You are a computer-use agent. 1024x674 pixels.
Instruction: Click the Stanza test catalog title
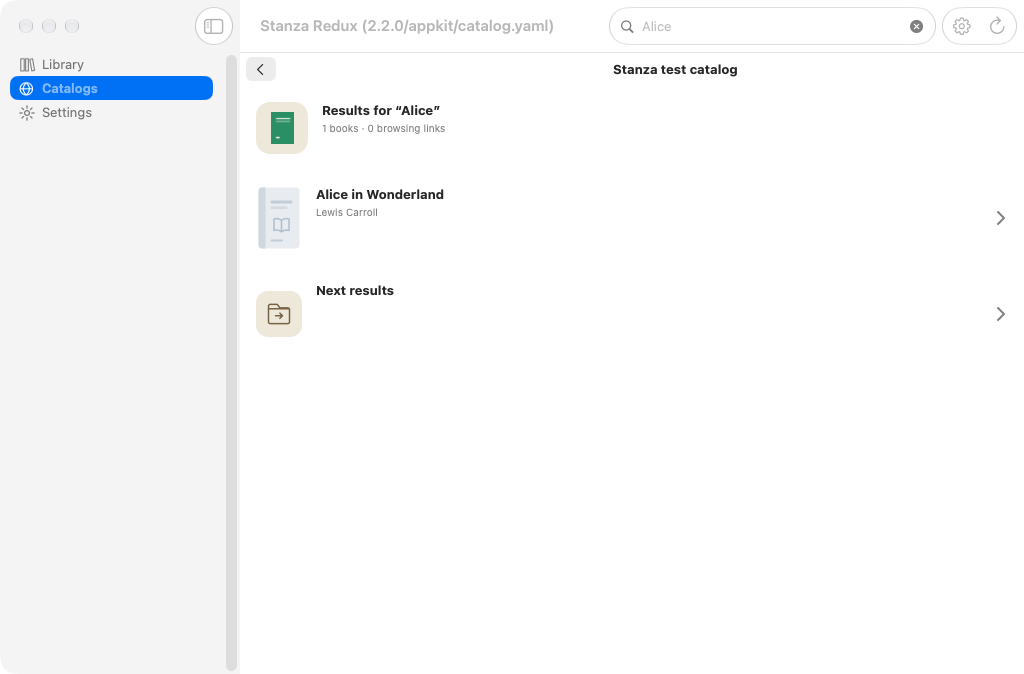[x=675, y=70]
